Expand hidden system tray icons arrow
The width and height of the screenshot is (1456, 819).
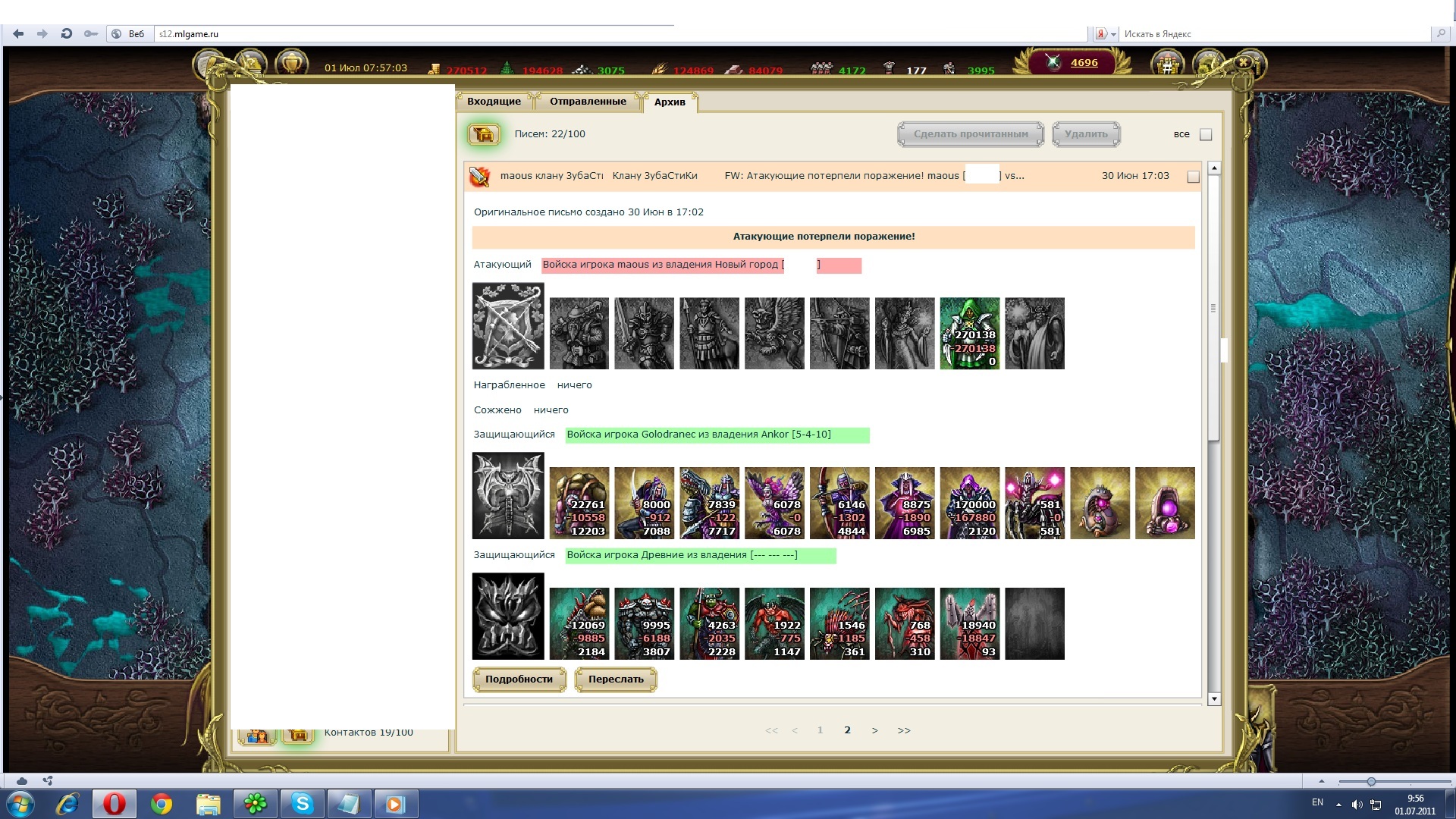pyautogui.click(x=1338, y=805)
